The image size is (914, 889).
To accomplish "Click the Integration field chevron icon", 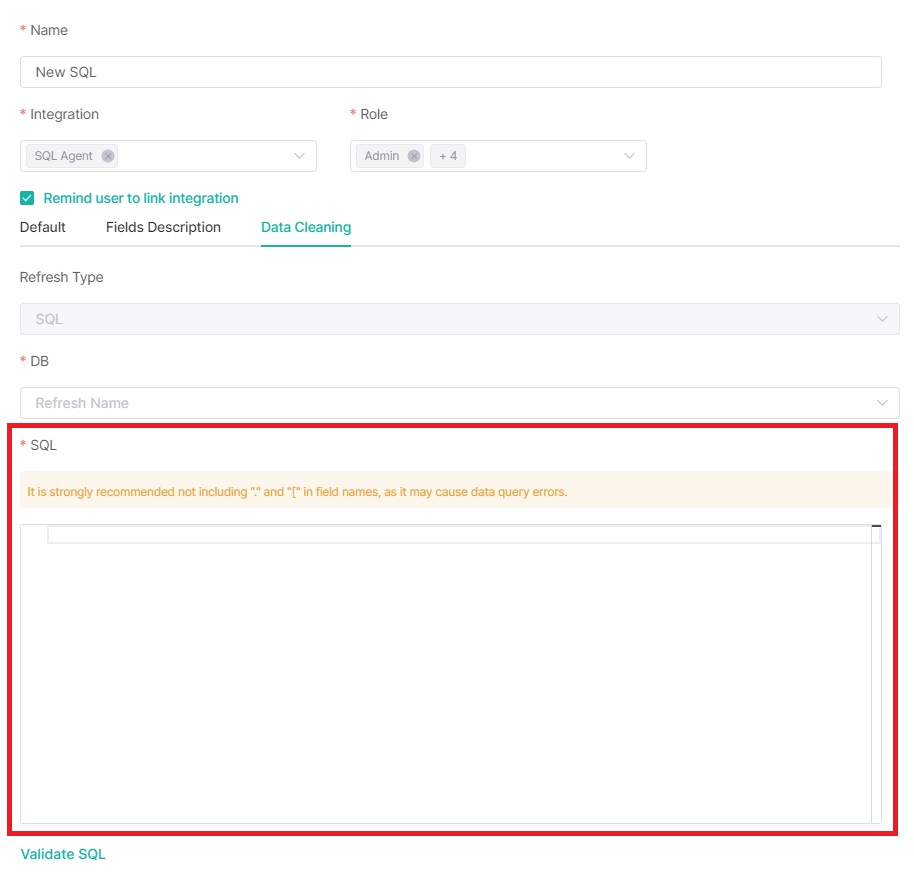I will point(299,156).
